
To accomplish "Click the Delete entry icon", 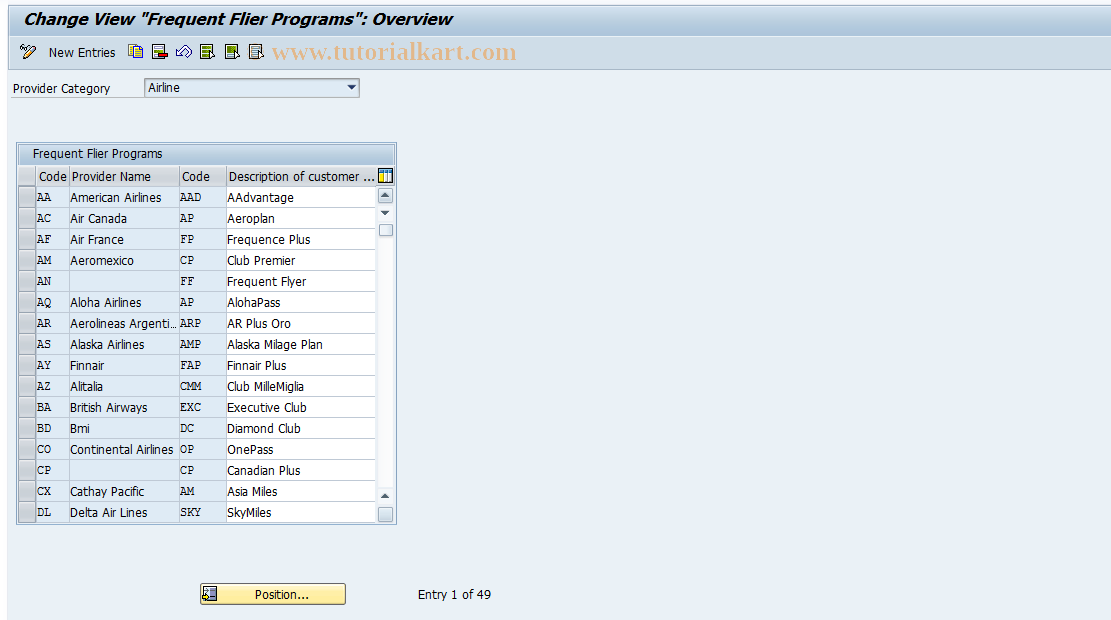I will pyautogui.click(x=159, y=52).
